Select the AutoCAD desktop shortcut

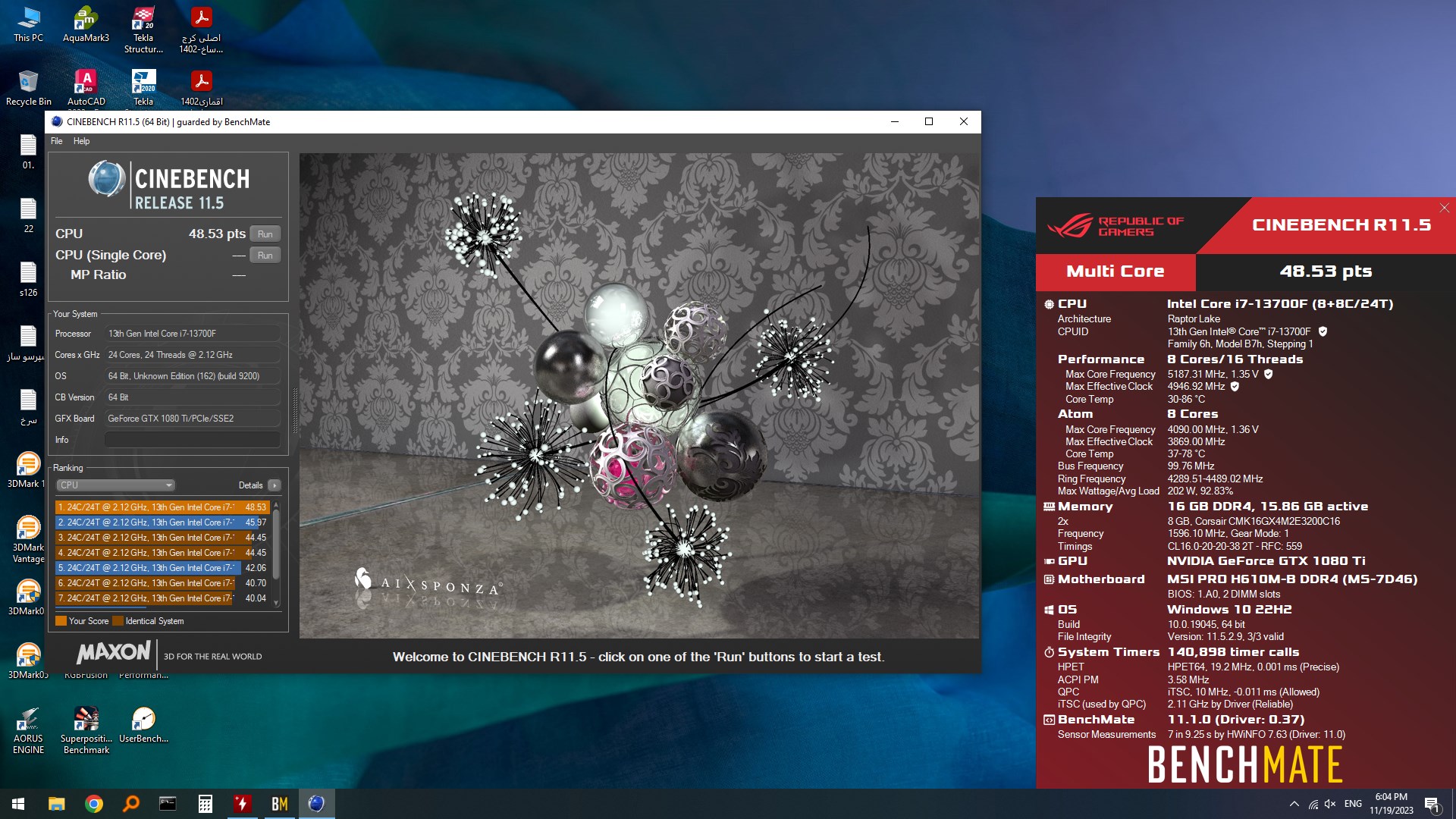pos(86,88)
